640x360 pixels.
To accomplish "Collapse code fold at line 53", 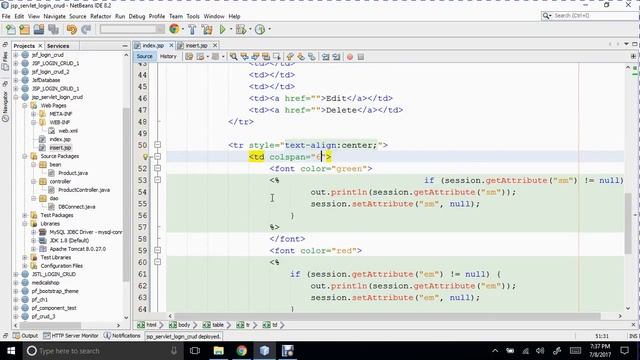I will (158, 180).
